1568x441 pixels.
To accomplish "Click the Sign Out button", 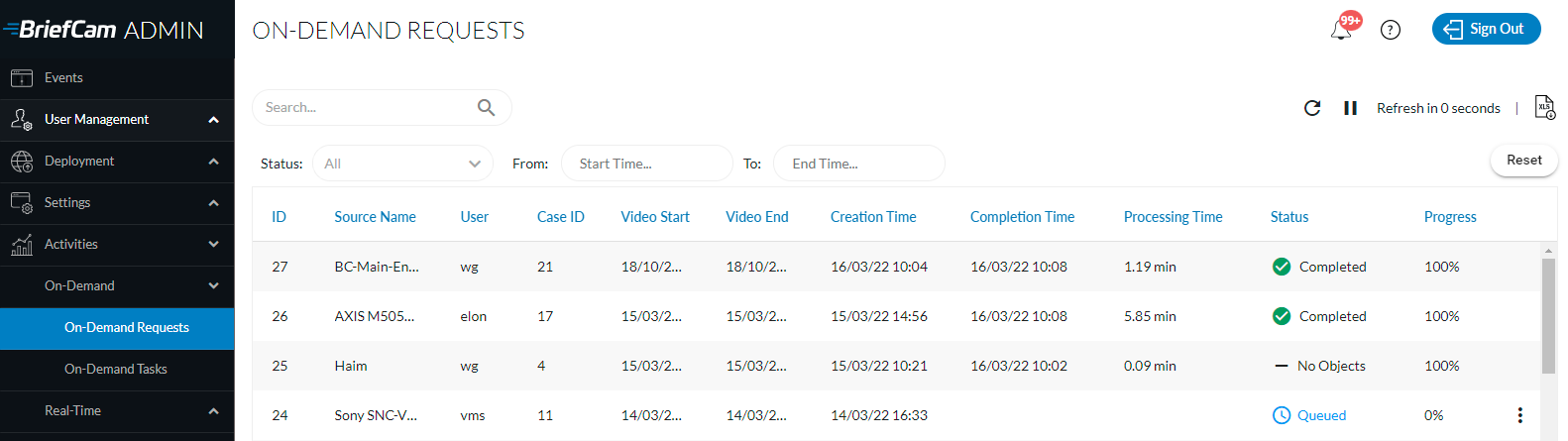I will click(1486, 29).
